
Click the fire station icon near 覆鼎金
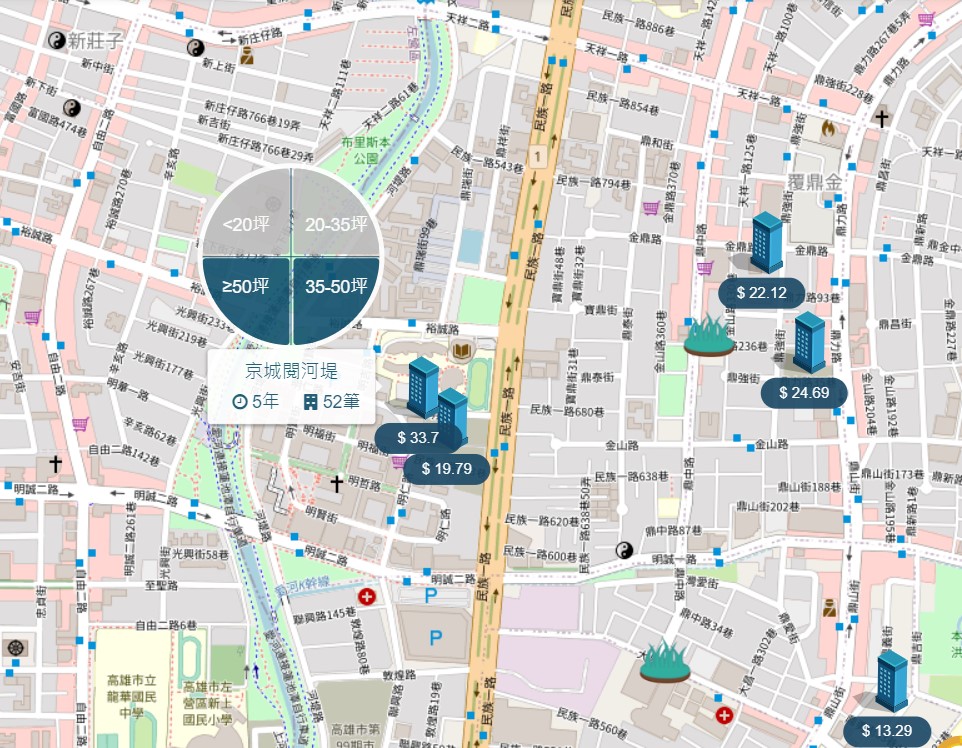tap(829, 128)
